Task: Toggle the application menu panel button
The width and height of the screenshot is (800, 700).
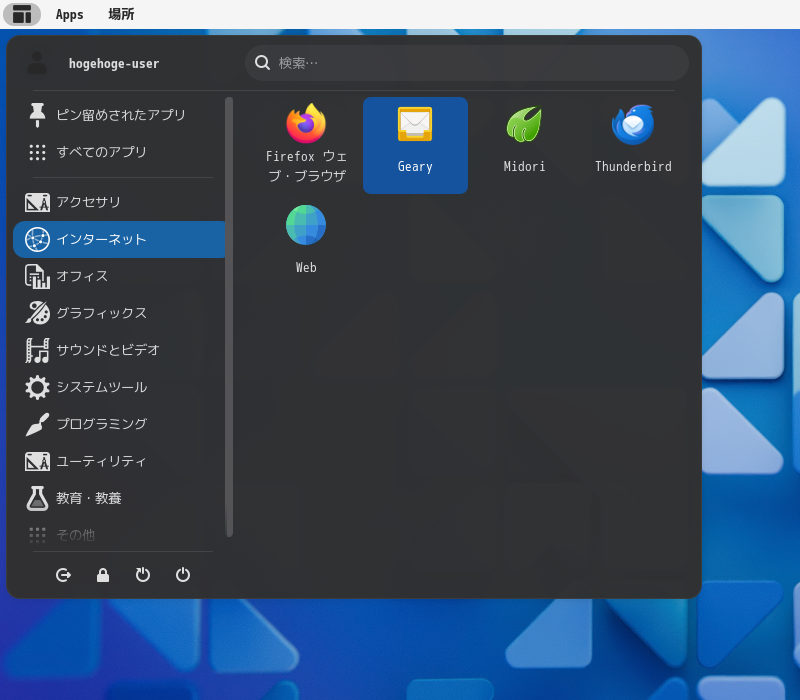Action: 22,14
